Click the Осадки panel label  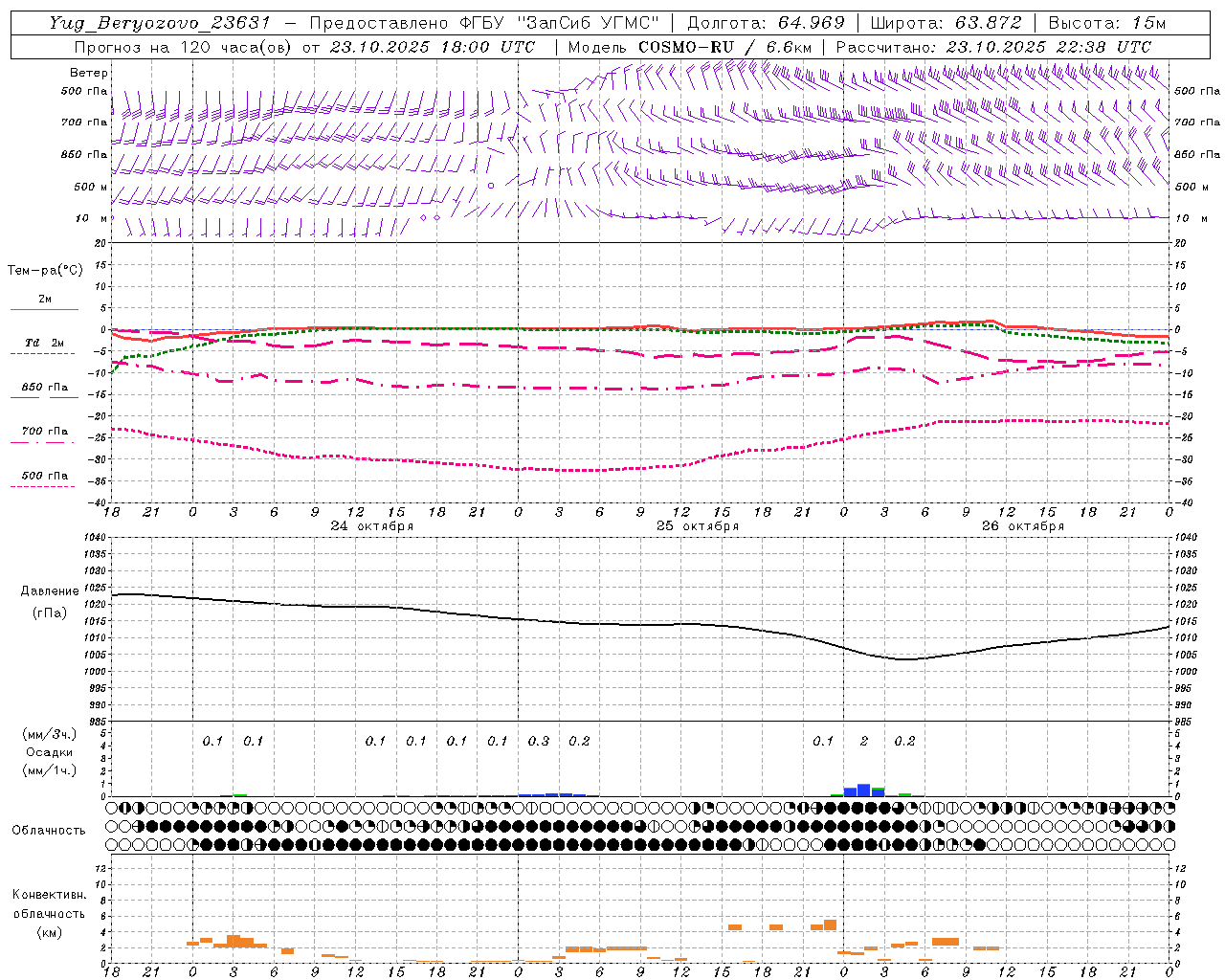50,752
